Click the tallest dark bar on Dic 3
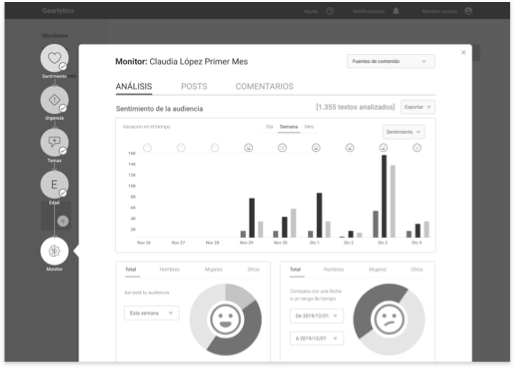This screenshot has height=368, width=515. [384, 196]
